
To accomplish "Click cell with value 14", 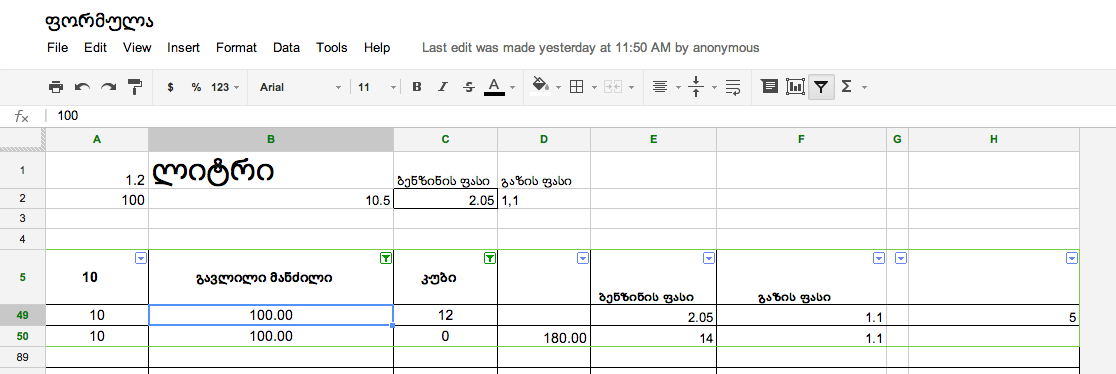I will pyautogui.click(x=653, y=336).
